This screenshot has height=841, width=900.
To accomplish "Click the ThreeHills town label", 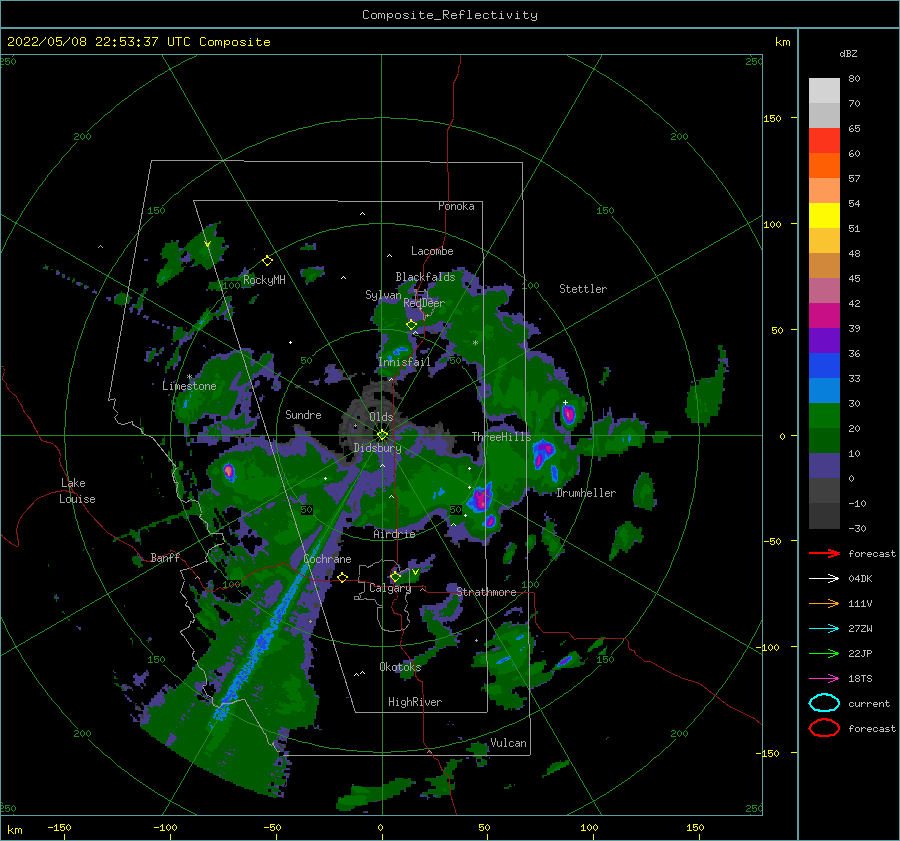I will [x=502, y=437].
